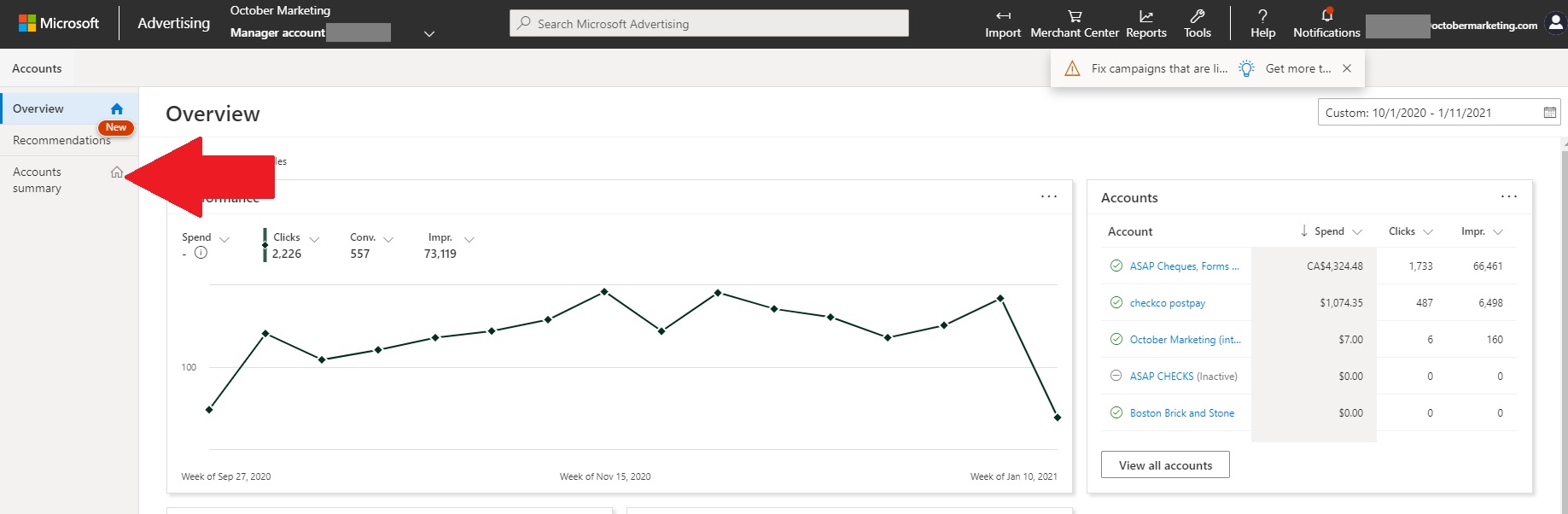Click the Get more recommendation alert text
Viewport: 1568px width, 514px height.
(1298, 68)
